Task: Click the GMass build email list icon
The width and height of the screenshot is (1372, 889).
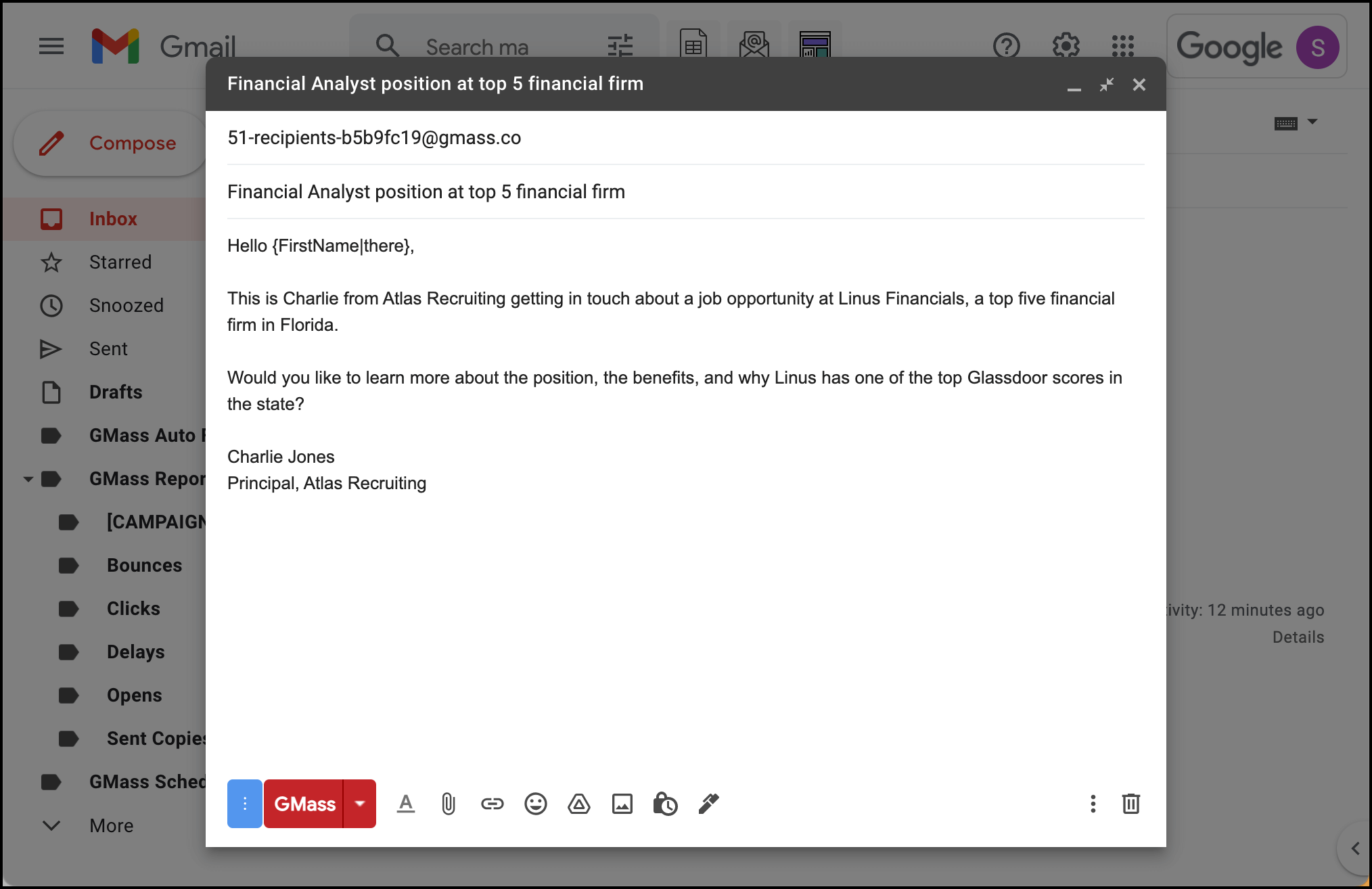Action: [x=754, y=45]
